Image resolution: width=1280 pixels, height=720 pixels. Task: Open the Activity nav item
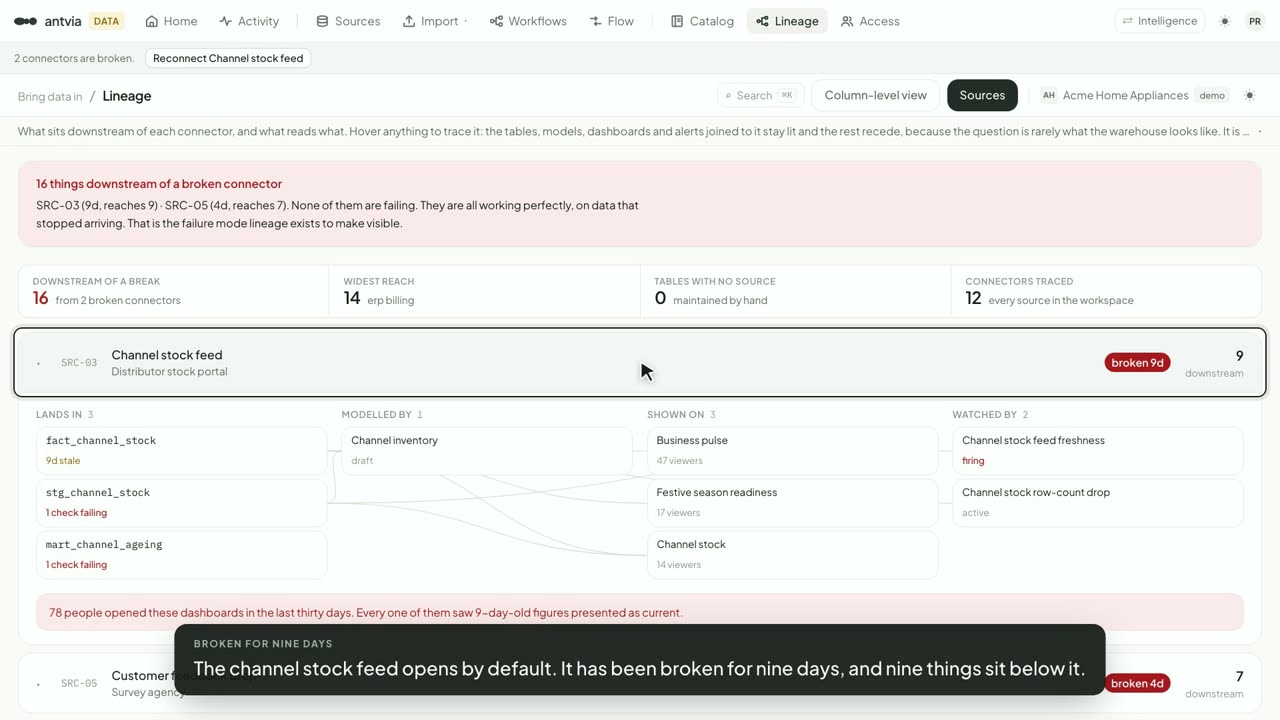[249, 21]
